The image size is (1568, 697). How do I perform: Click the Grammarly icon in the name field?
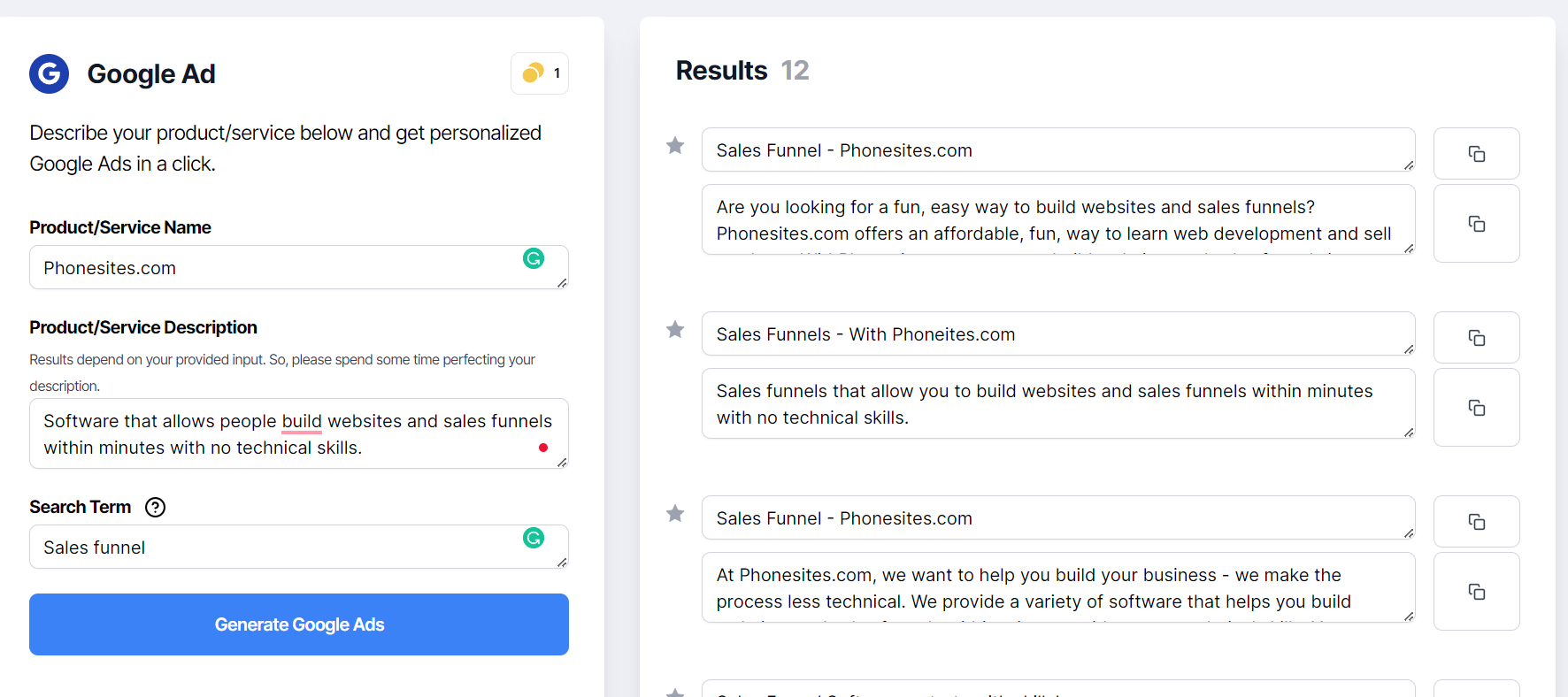(533, 259)
